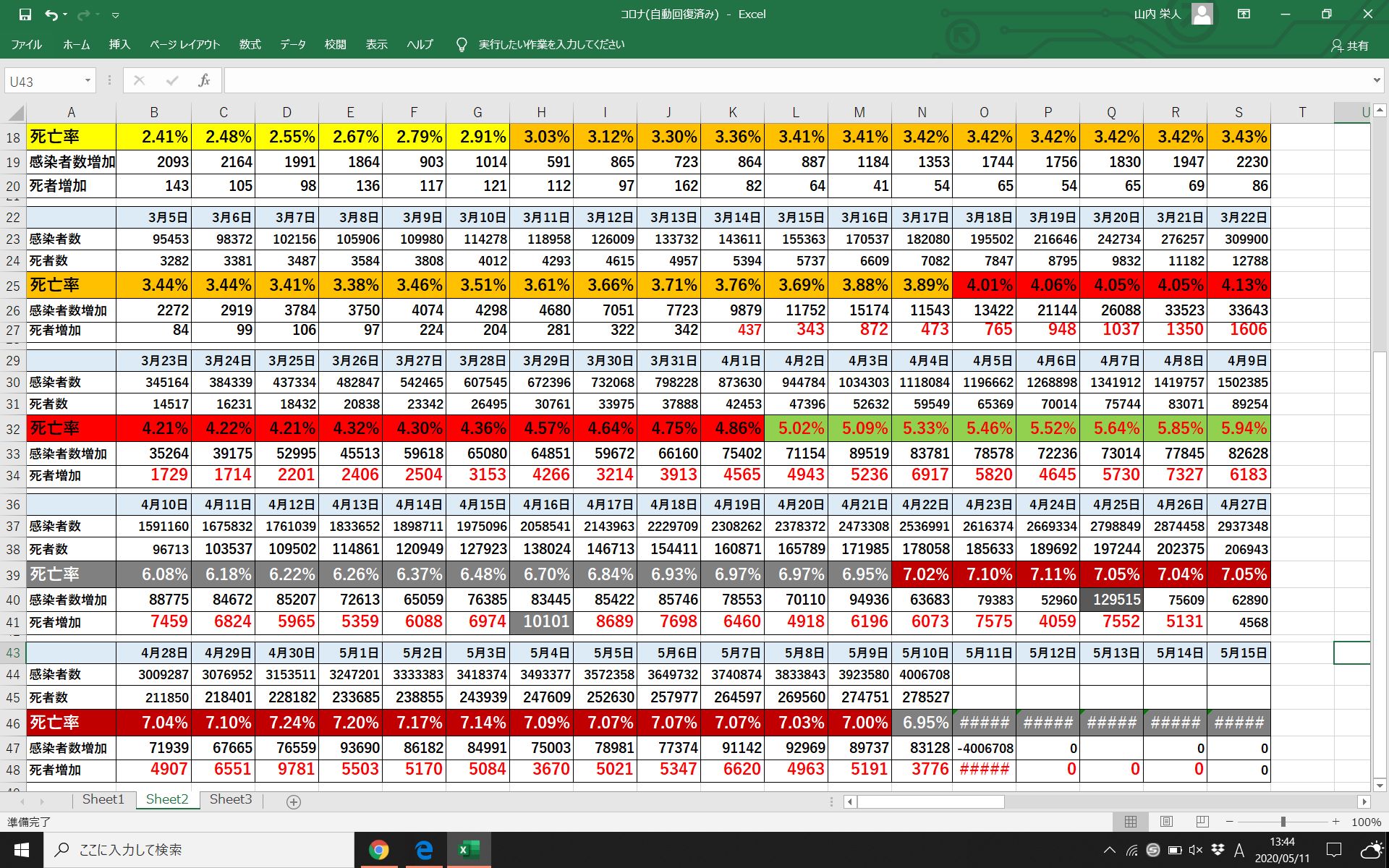Image resolution: width=1389 pixels, height=868 pixels.
Task: Expand the formula bar chevron
Action: 1376,80
